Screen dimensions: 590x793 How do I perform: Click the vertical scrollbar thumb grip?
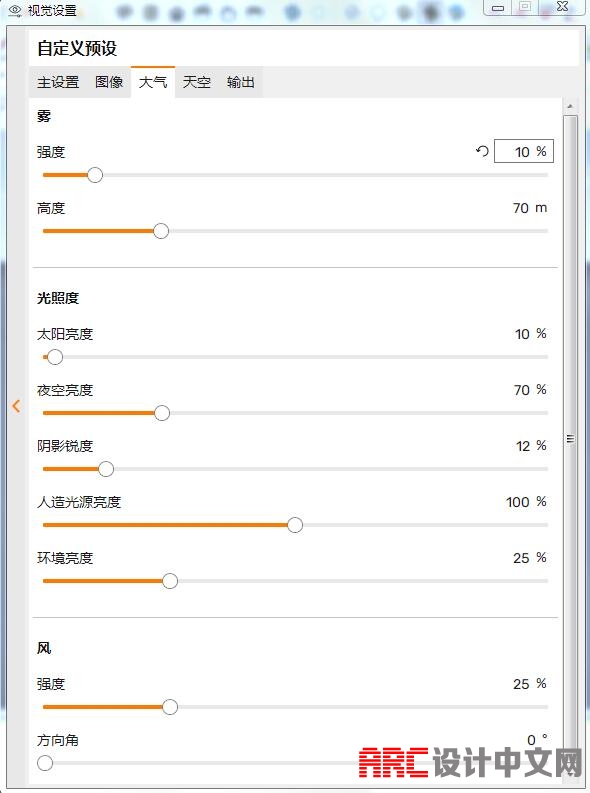click(570, 439)
